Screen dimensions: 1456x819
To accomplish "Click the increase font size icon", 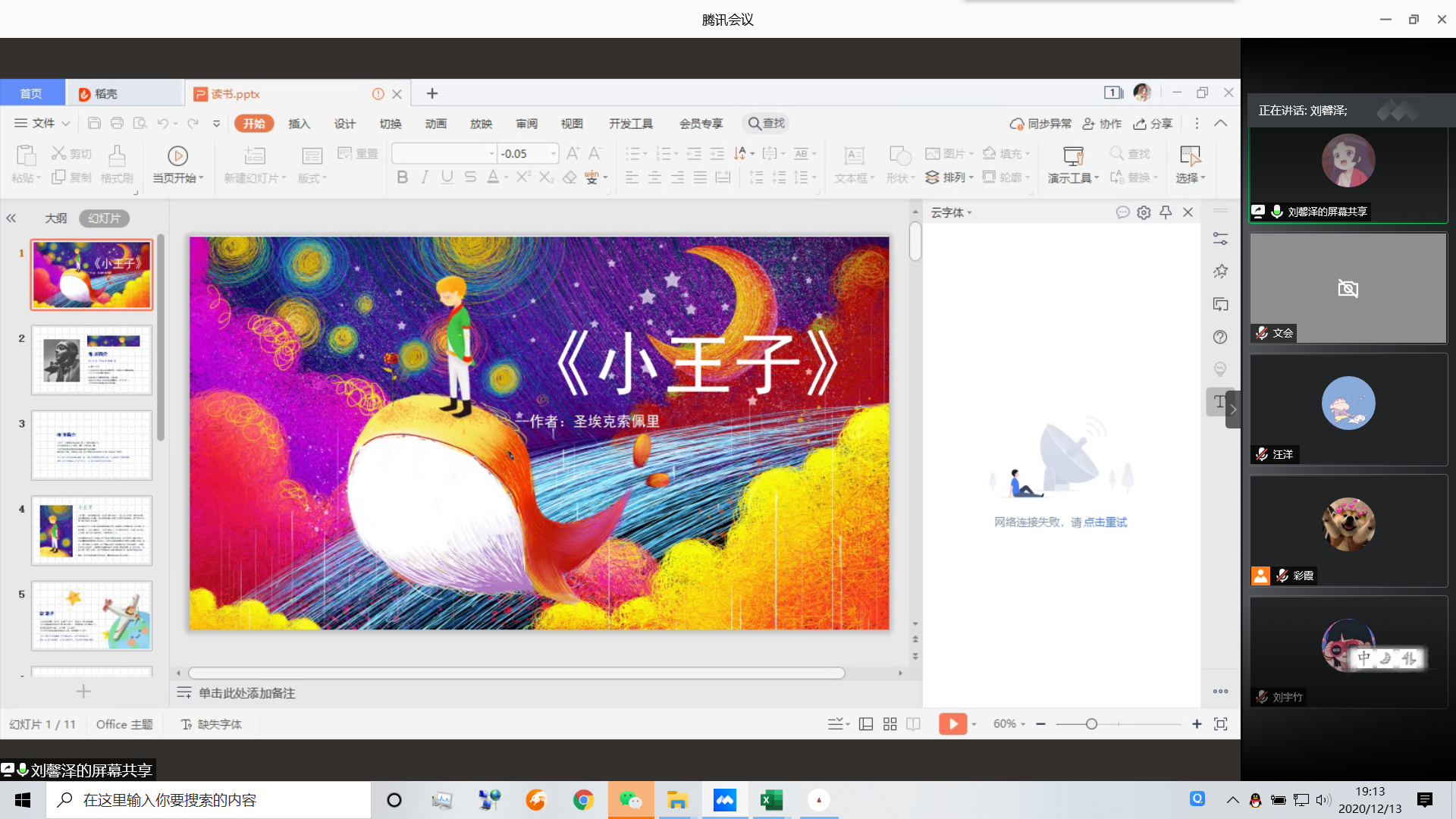I will [x=573, y=153].
